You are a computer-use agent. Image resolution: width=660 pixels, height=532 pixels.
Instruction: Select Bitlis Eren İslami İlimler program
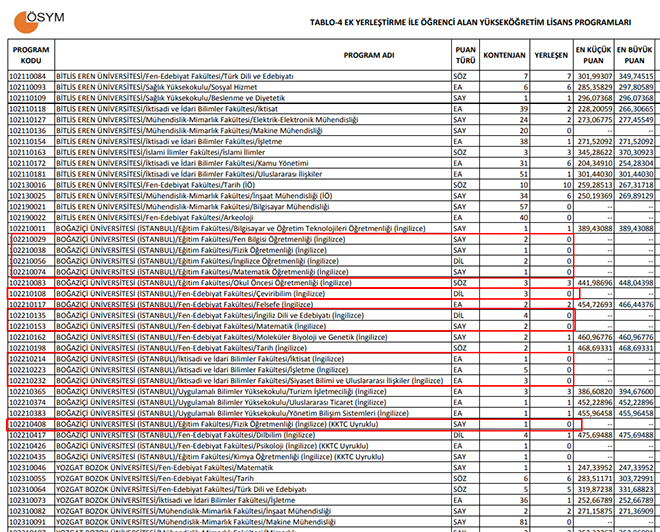point(160,152)
